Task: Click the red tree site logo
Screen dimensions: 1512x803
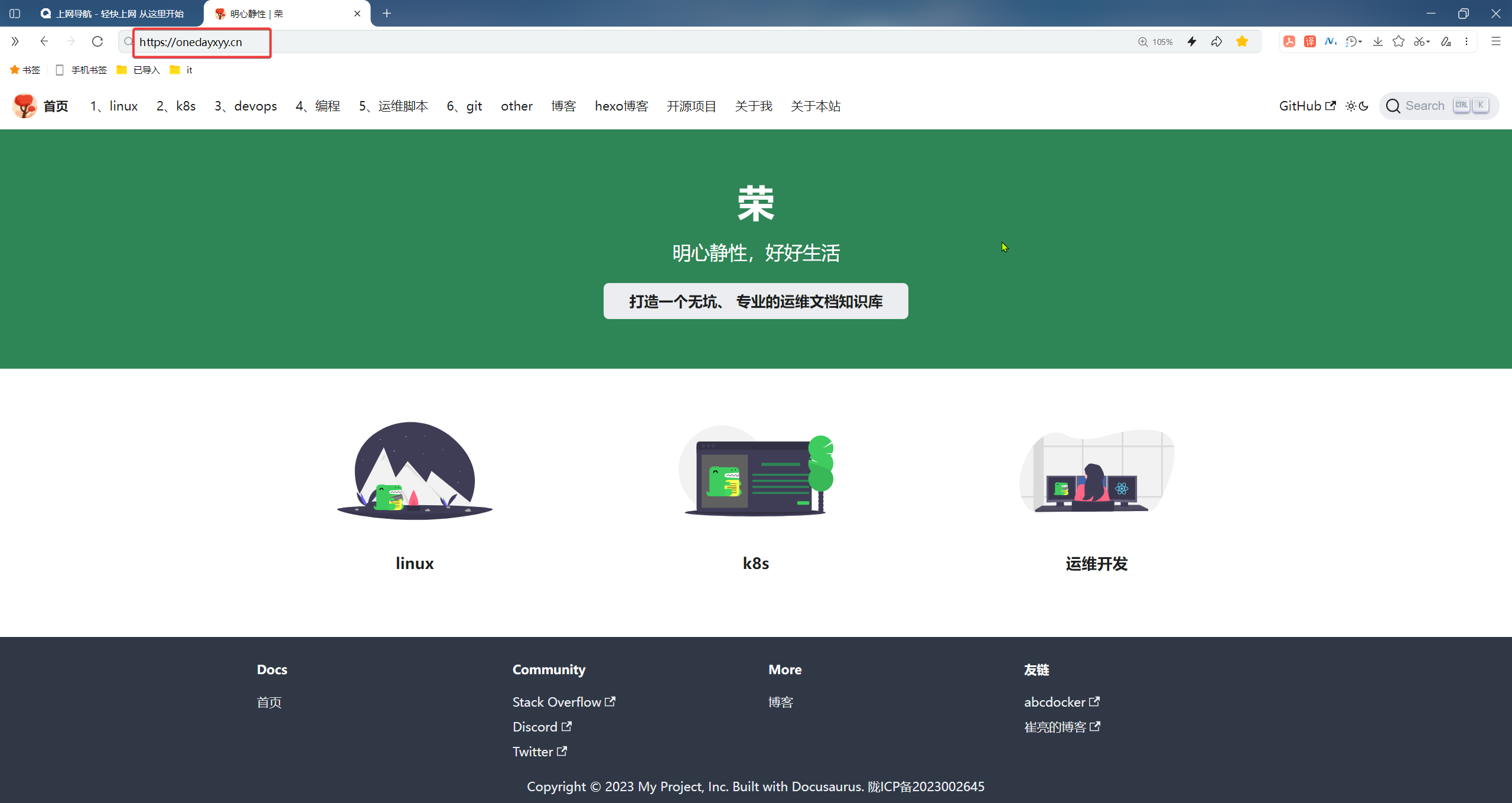Action: pyautogui.click(x=25, y=106)
